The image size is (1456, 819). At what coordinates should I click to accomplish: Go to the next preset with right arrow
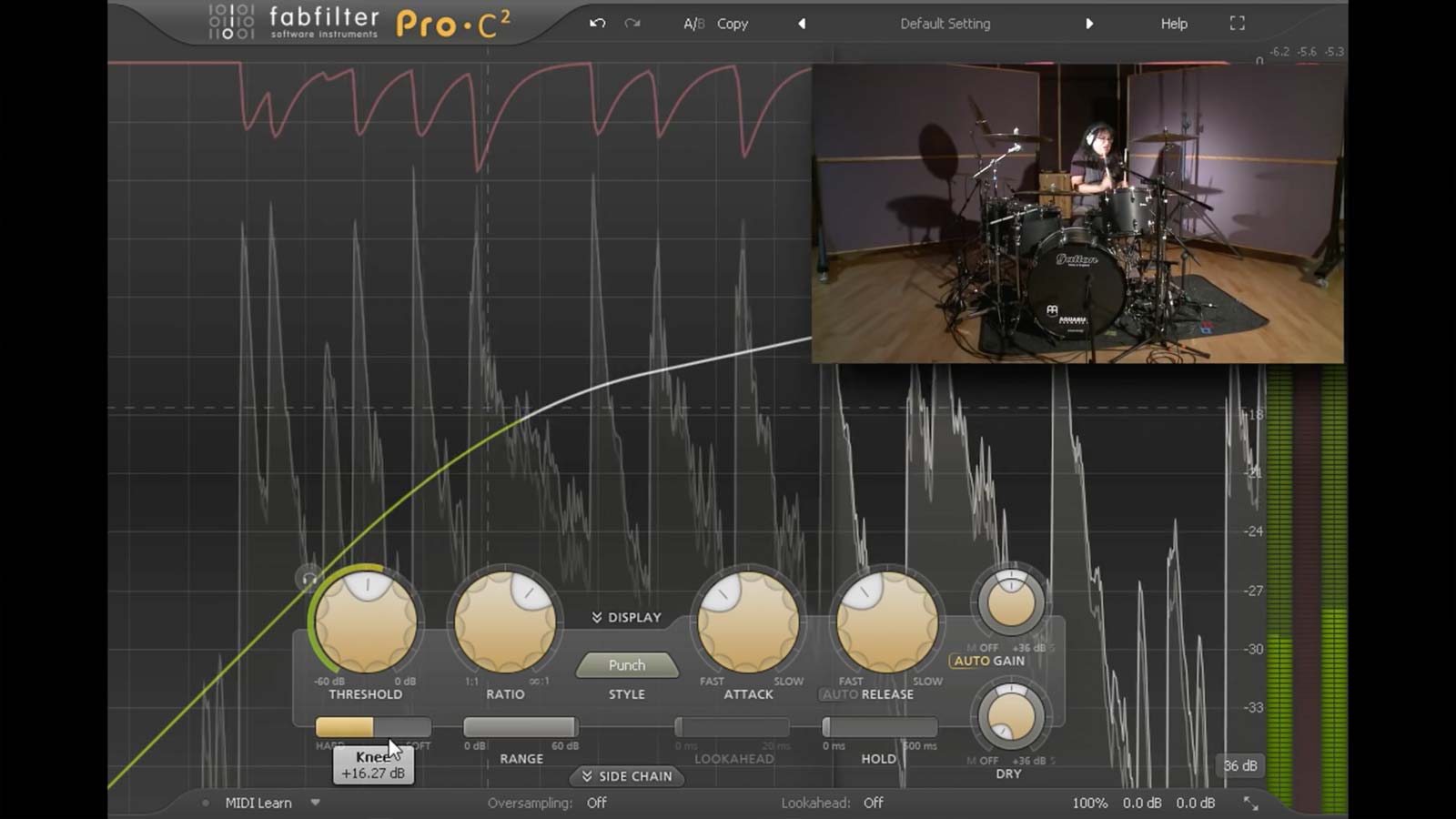click(x=1089, y=24)
